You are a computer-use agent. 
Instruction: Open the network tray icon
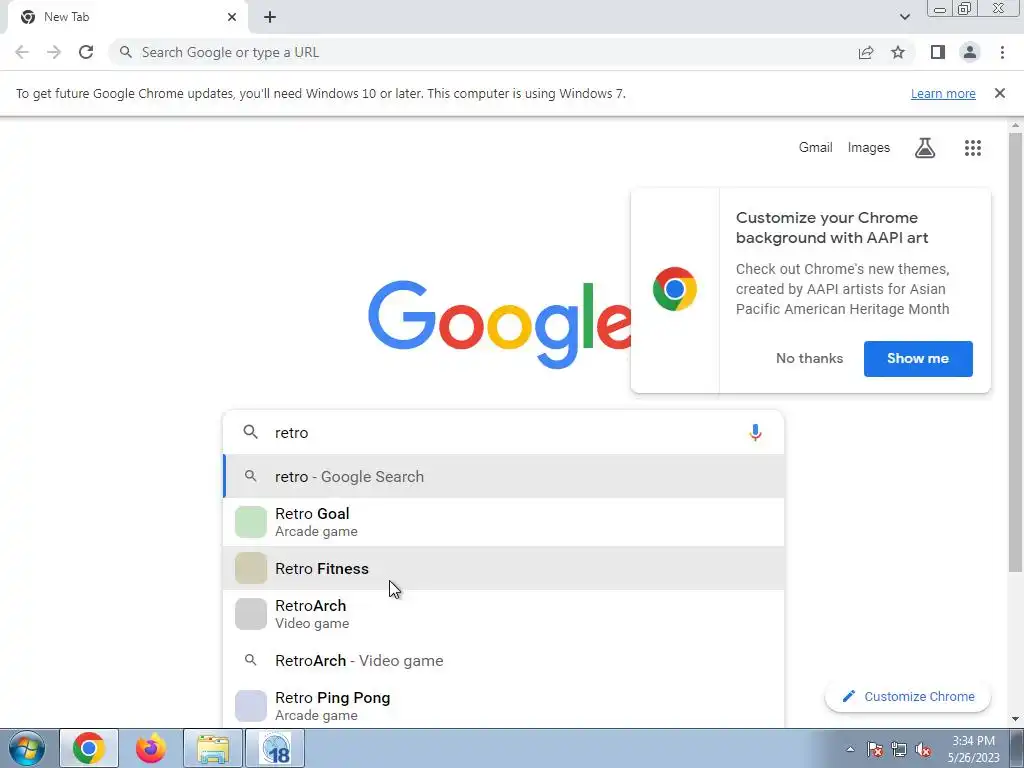click(899, 749)
